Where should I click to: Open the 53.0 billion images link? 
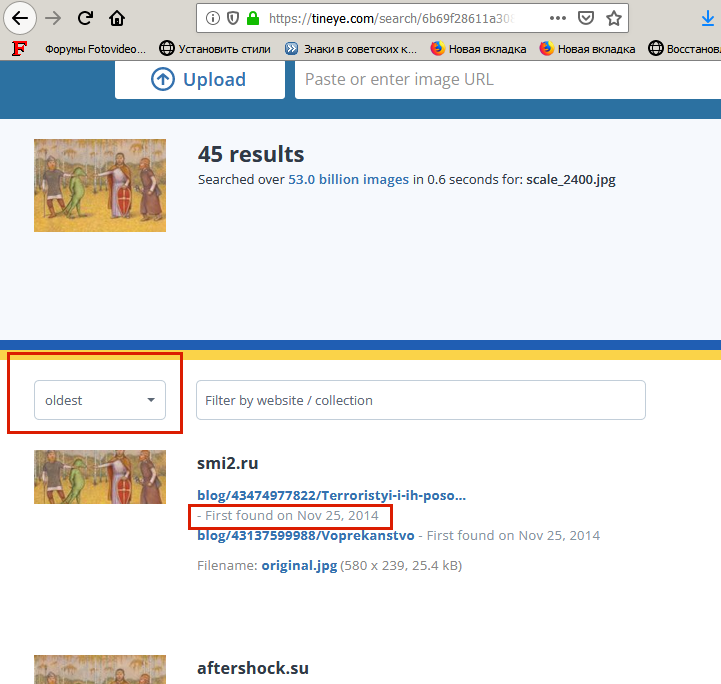coord(348,179)
